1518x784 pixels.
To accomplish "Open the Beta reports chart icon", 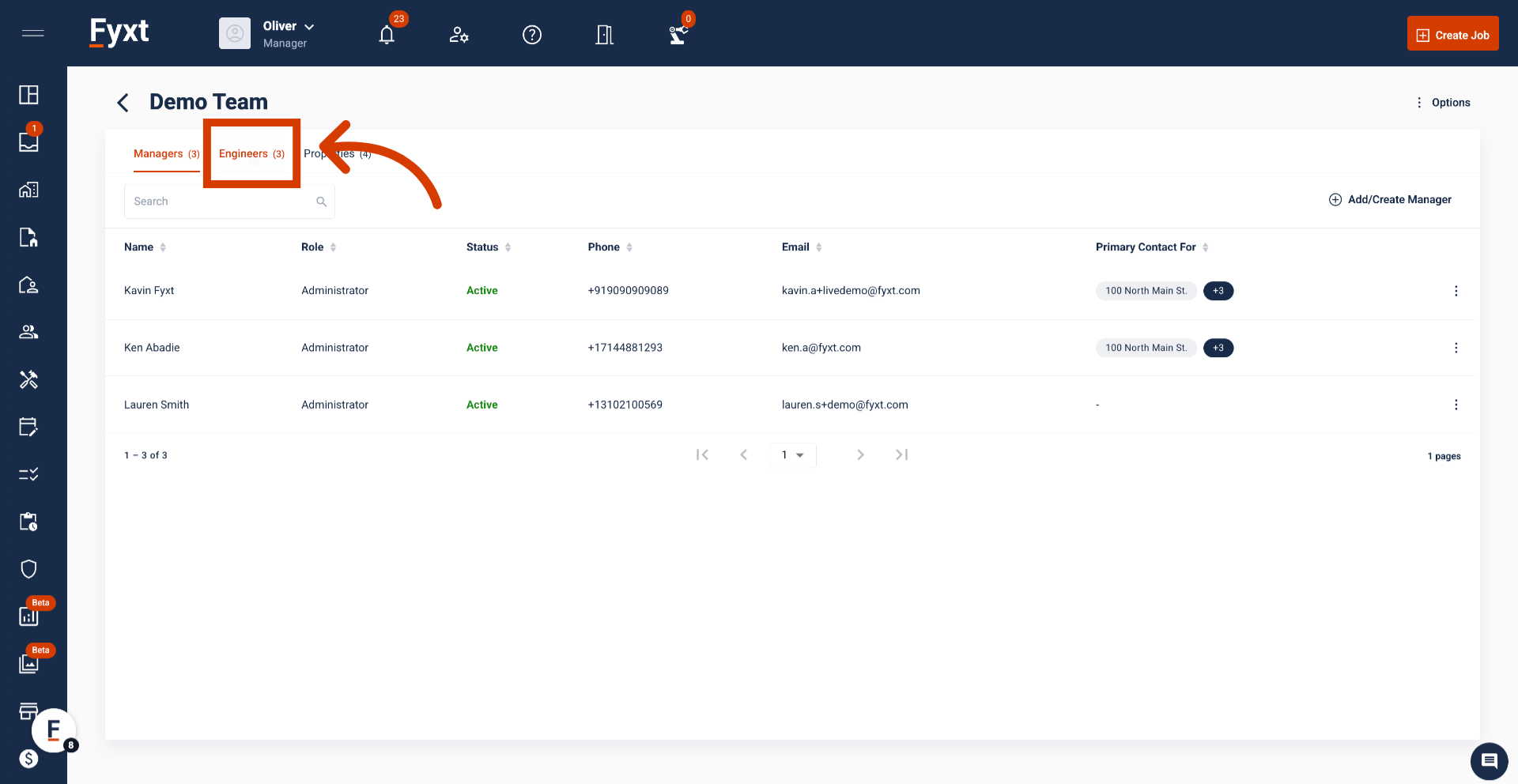I will click(28, 616).
